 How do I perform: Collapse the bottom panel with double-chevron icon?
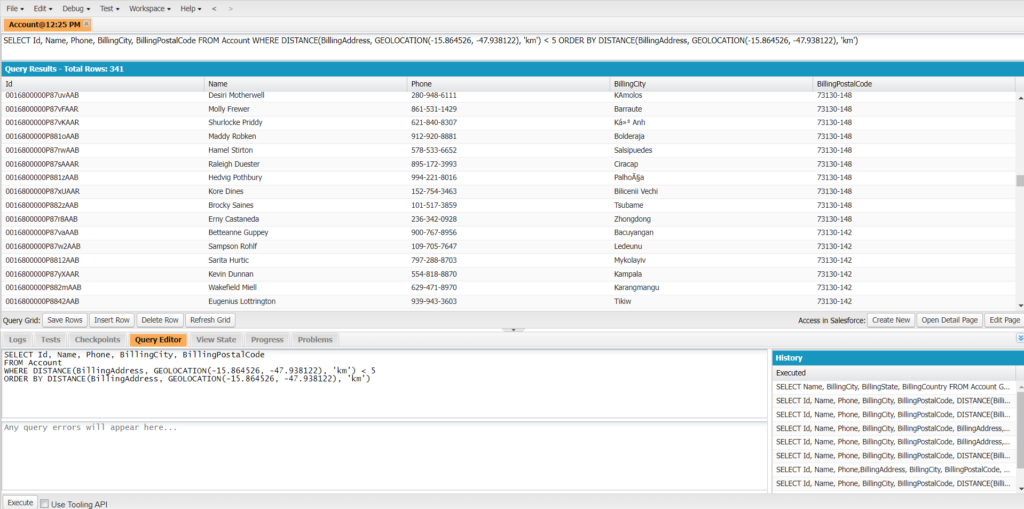pyautogui.click(x=1019, y=338)
